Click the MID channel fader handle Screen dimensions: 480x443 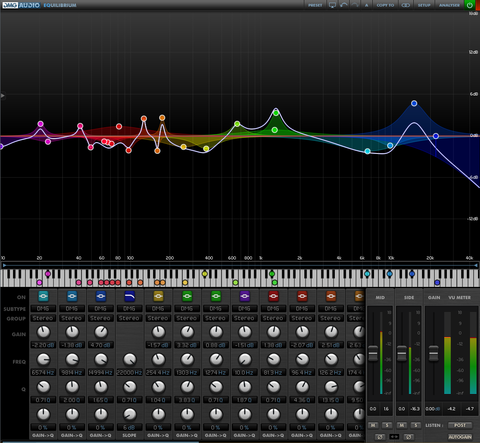click(x=373, y=354)
